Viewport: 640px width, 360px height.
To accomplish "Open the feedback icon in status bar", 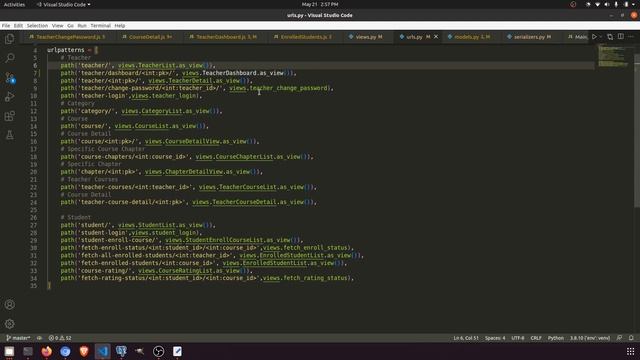I will pos(620,338).
